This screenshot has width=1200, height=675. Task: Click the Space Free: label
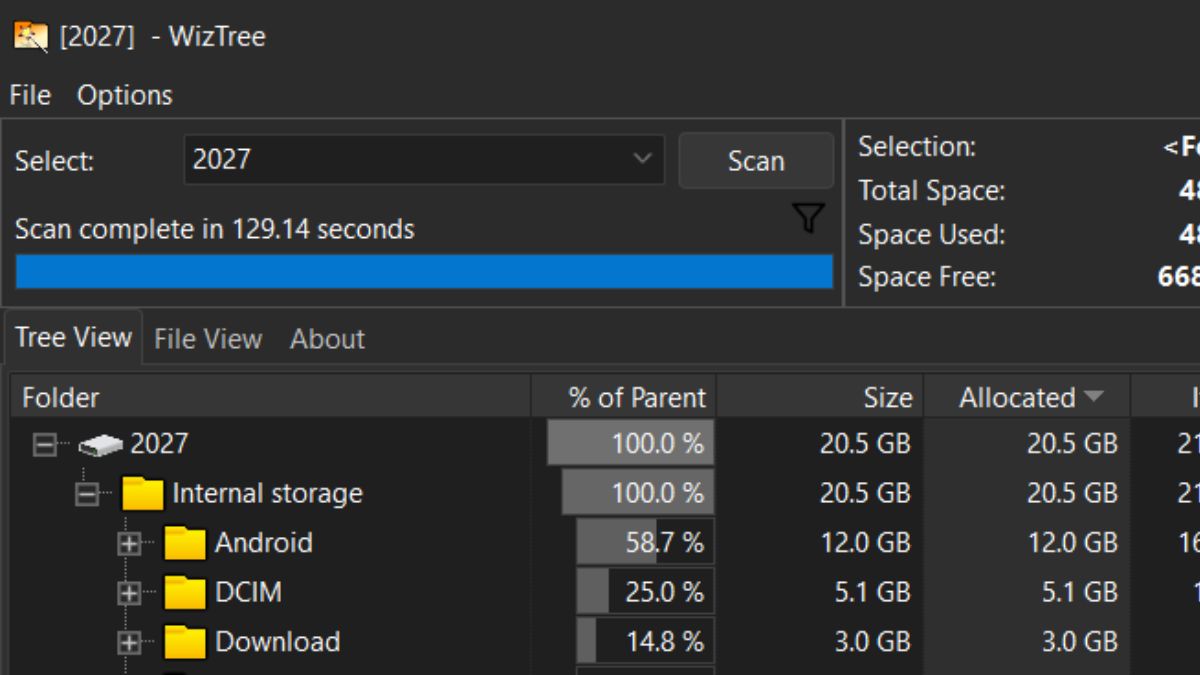(x=927, y=277)
